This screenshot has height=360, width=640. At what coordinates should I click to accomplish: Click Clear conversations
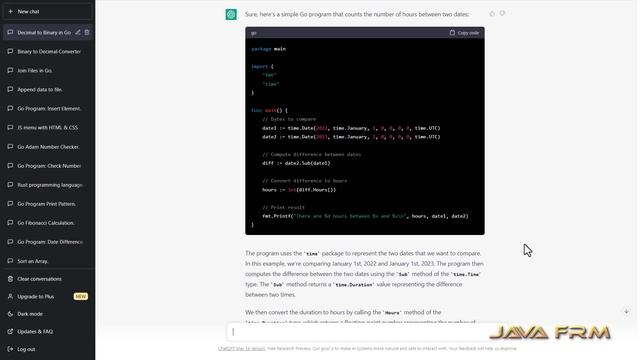(47, 279)
